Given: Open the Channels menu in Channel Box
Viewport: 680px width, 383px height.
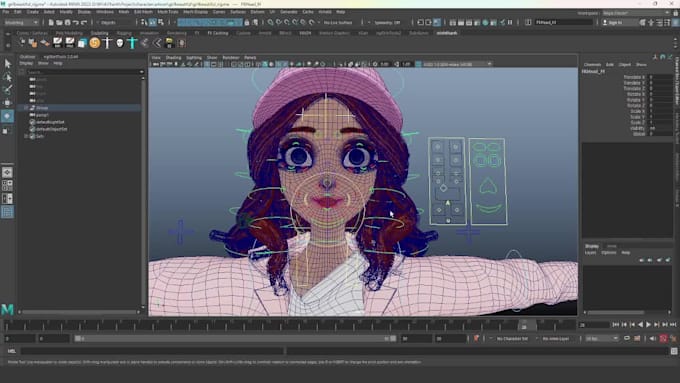Looking at the screenshot, I should coord(592,64).
